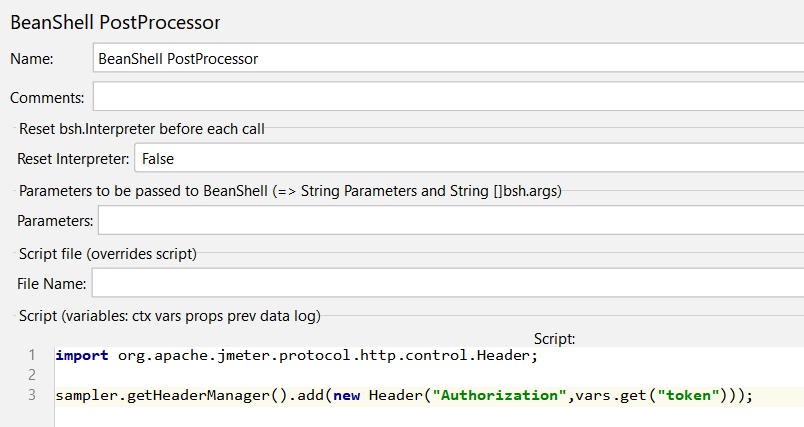
Task: Click line number 3 in script gutter
Action: coord(32,396)
